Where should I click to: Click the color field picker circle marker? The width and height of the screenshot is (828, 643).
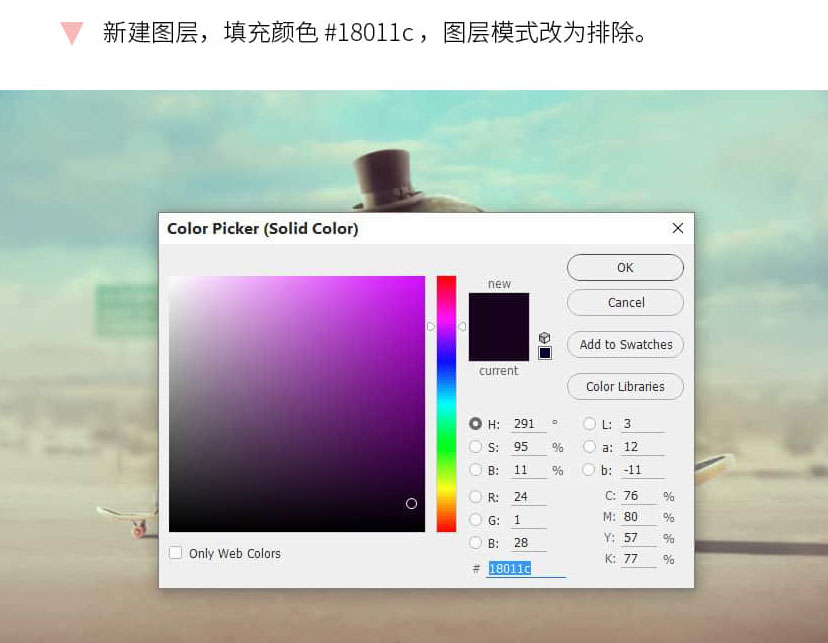click(x=411, y=504)
